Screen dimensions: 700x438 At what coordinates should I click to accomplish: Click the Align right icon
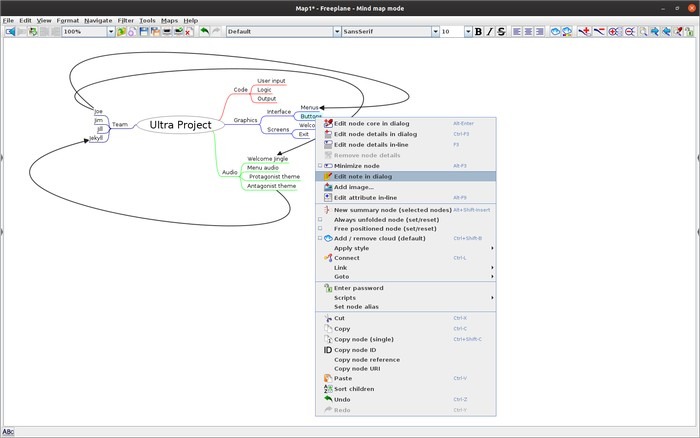point(539,31)
